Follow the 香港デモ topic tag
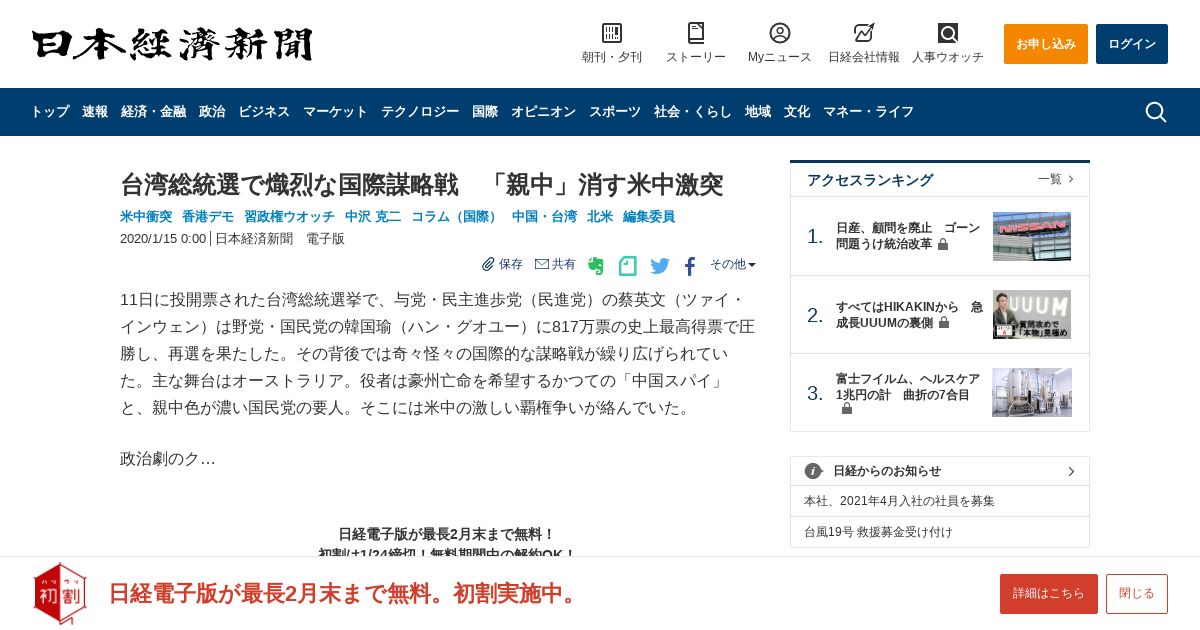Screen dimensions: 1200x630 (208, 216)
